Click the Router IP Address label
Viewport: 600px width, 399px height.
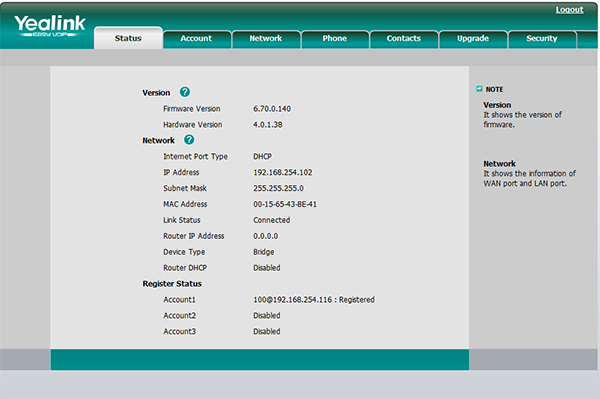[194, 236]
